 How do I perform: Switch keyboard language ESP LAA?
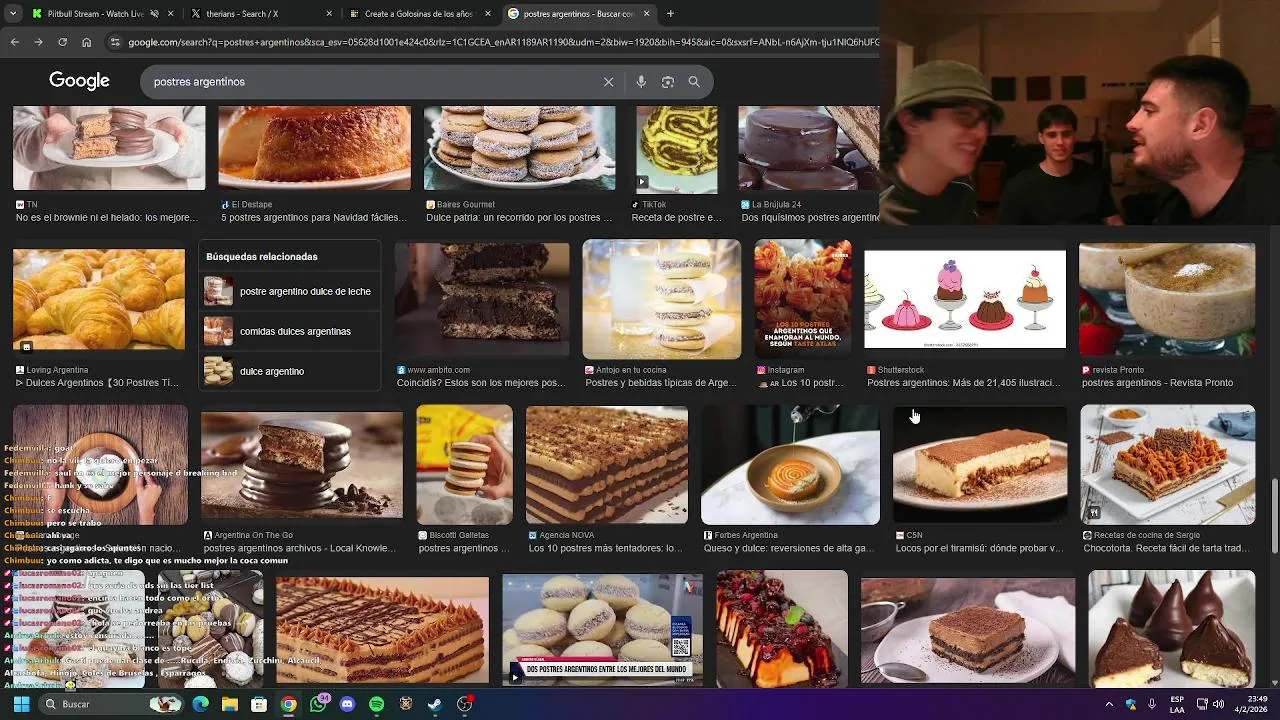point(1177,704)
